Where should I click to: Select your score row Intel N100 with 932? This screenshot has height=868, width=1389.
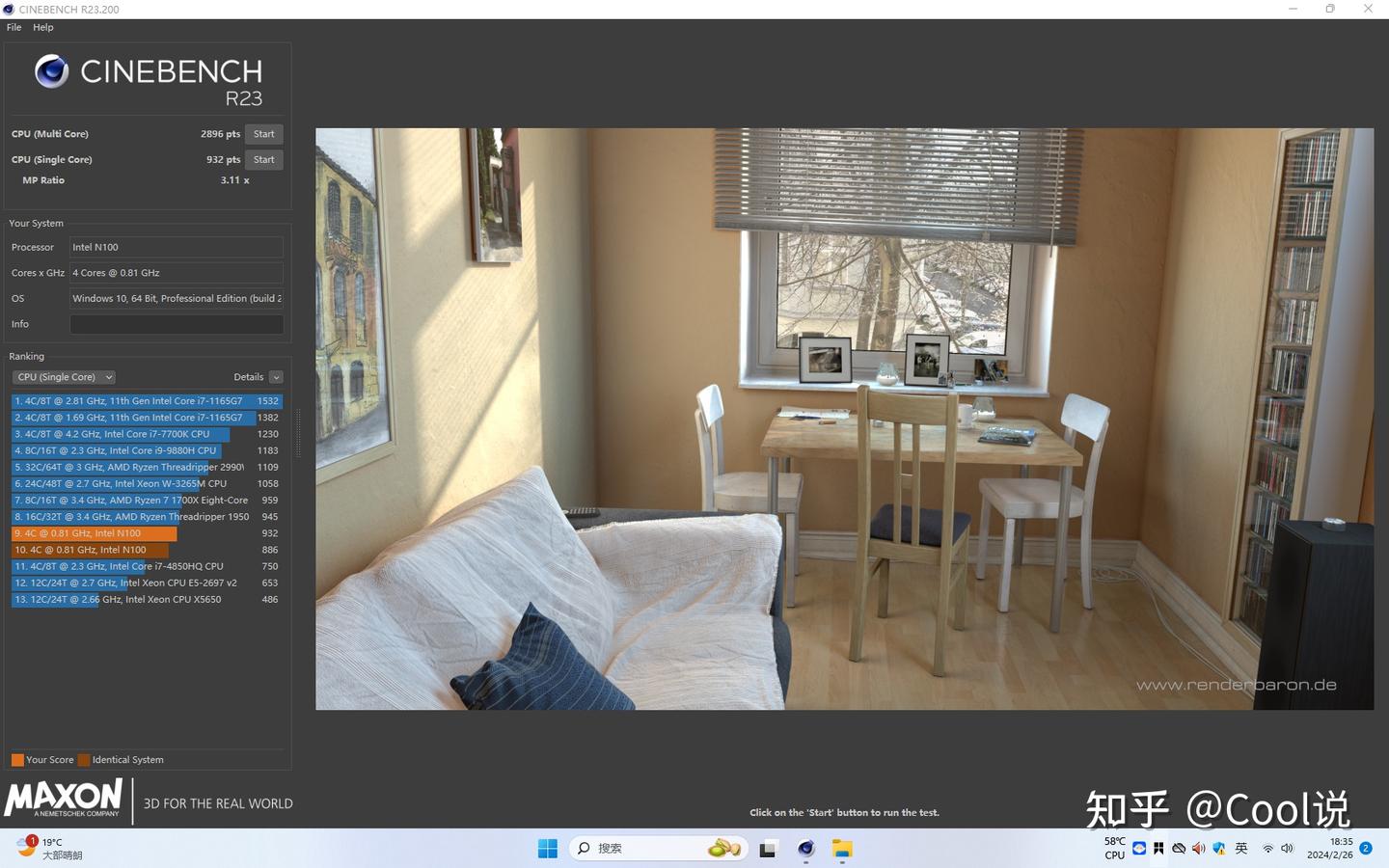[147, 533]
